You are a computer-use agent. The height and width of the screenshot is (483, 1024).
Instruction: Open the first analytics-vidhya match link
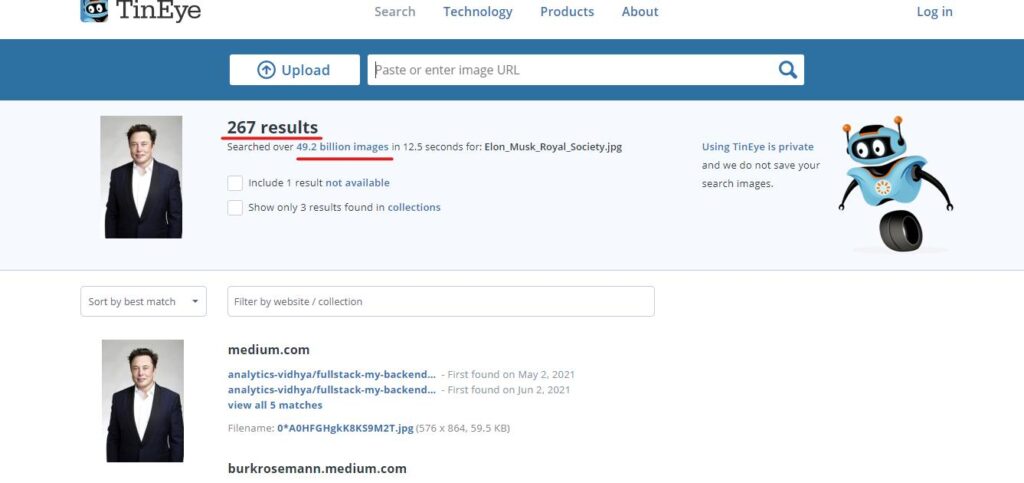click(x=331, y=375)
